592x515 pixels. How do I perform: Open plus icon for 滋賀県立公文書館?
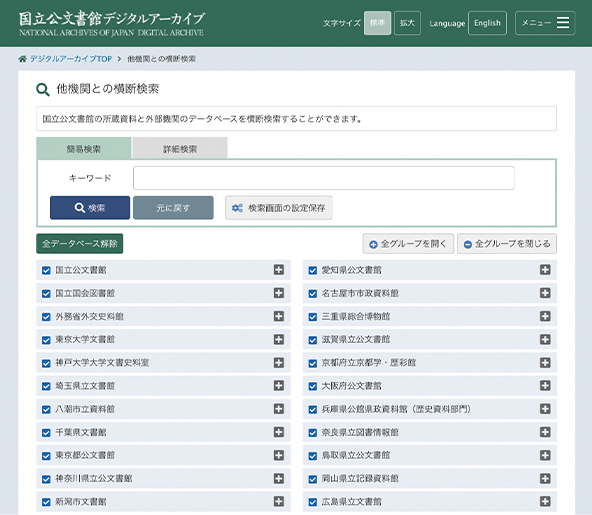tap(545, 339)
